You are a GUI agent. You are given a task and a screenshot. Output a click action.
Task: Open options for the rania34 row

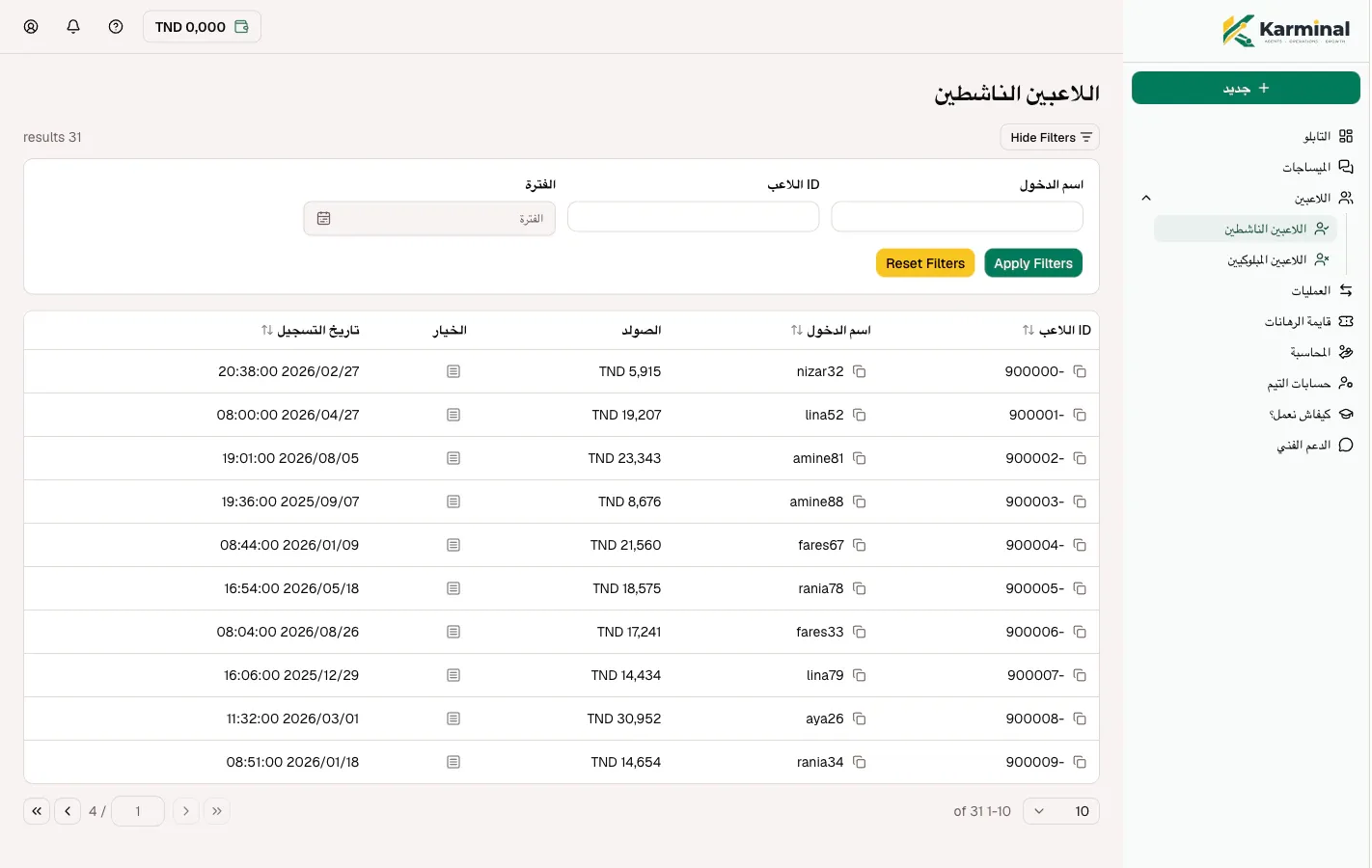(x=453, y=762)
